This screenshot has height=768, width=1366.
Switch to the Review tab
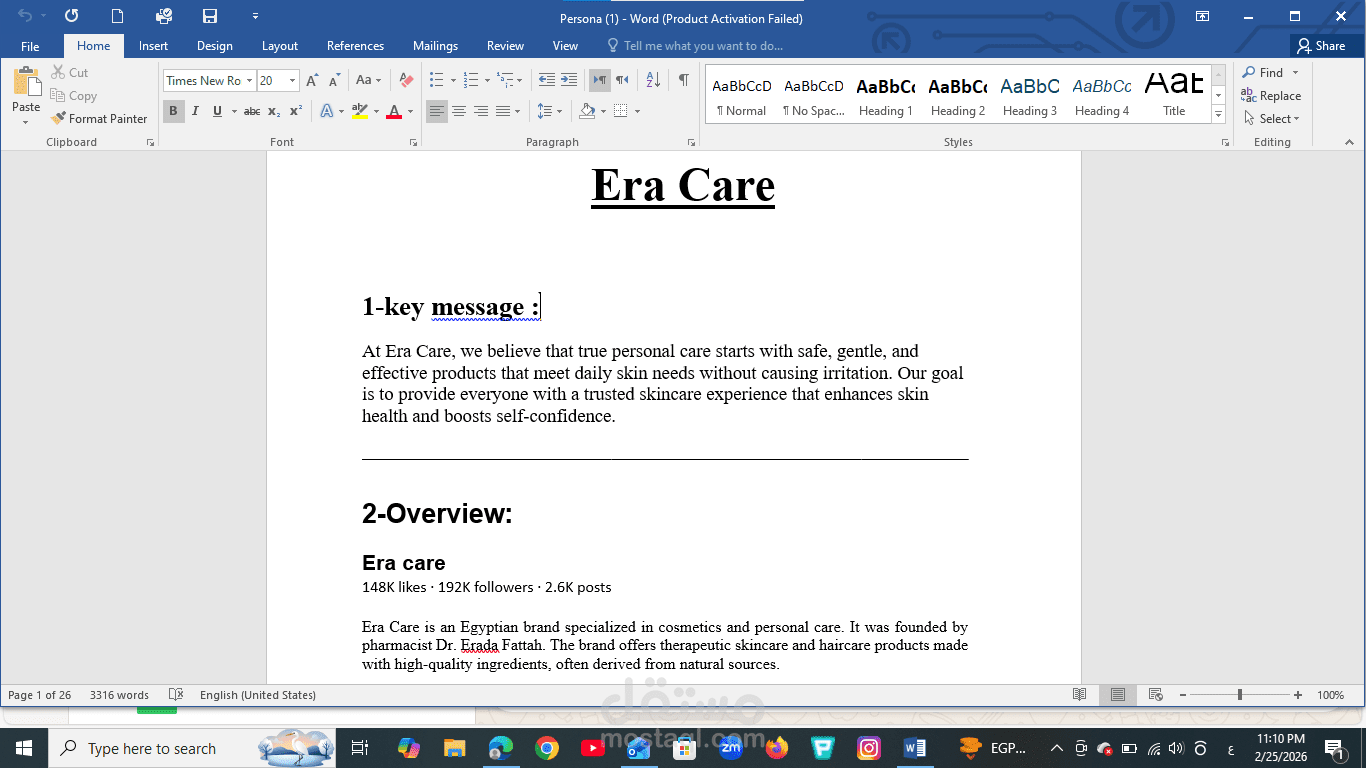point(505,46)
